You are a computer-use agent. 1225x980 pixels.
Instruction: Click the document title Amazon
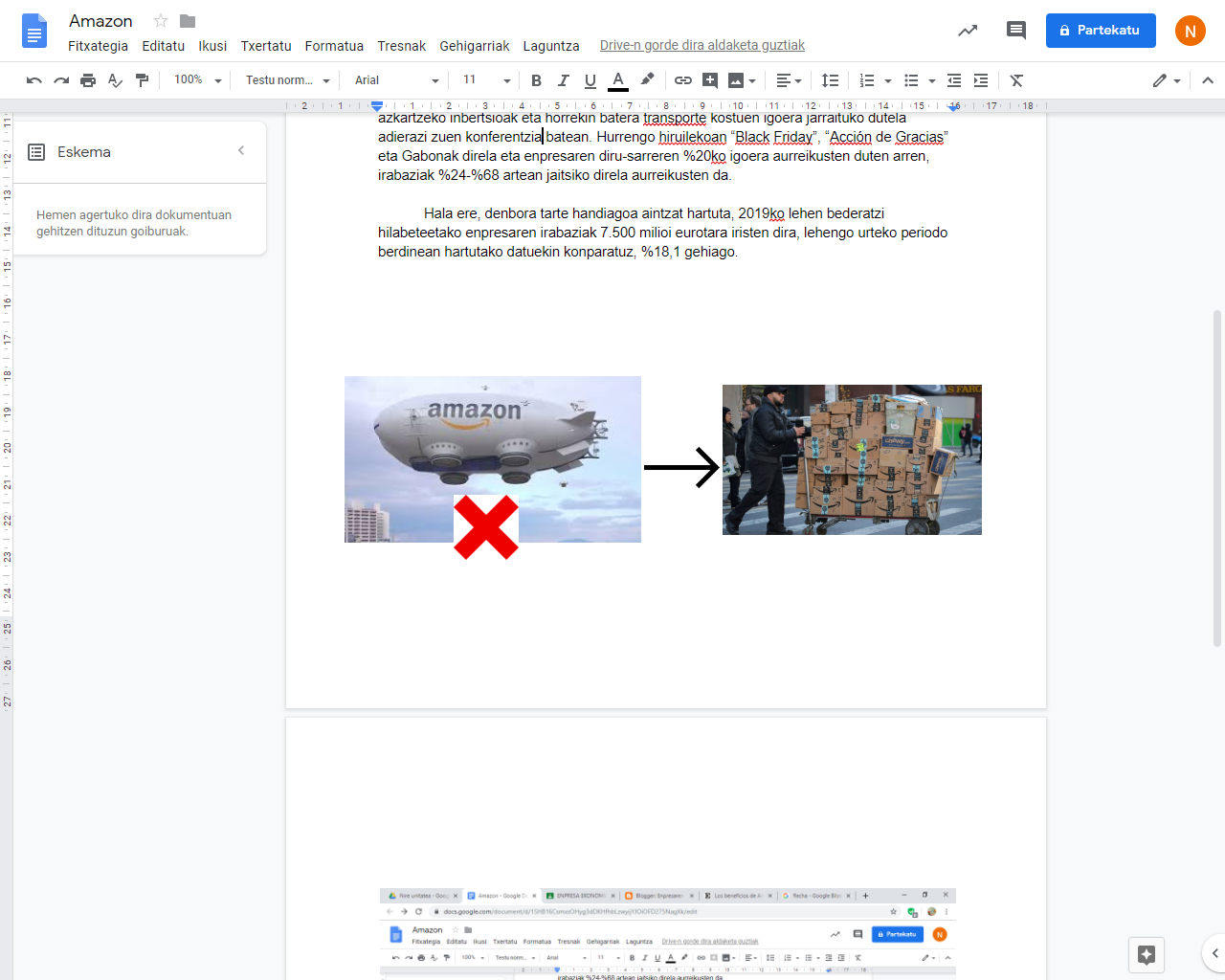point(100,21)
